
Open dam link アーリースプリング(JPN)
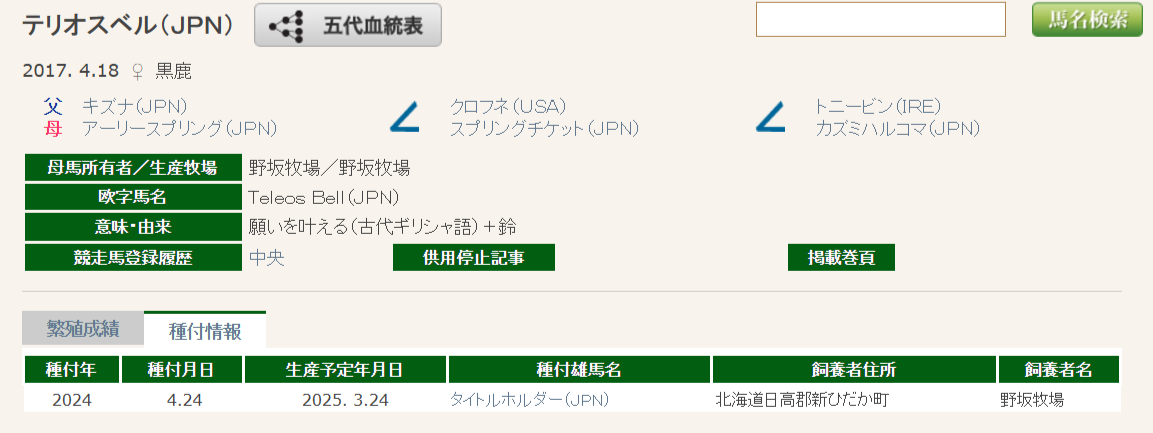(x=179, y=129)
